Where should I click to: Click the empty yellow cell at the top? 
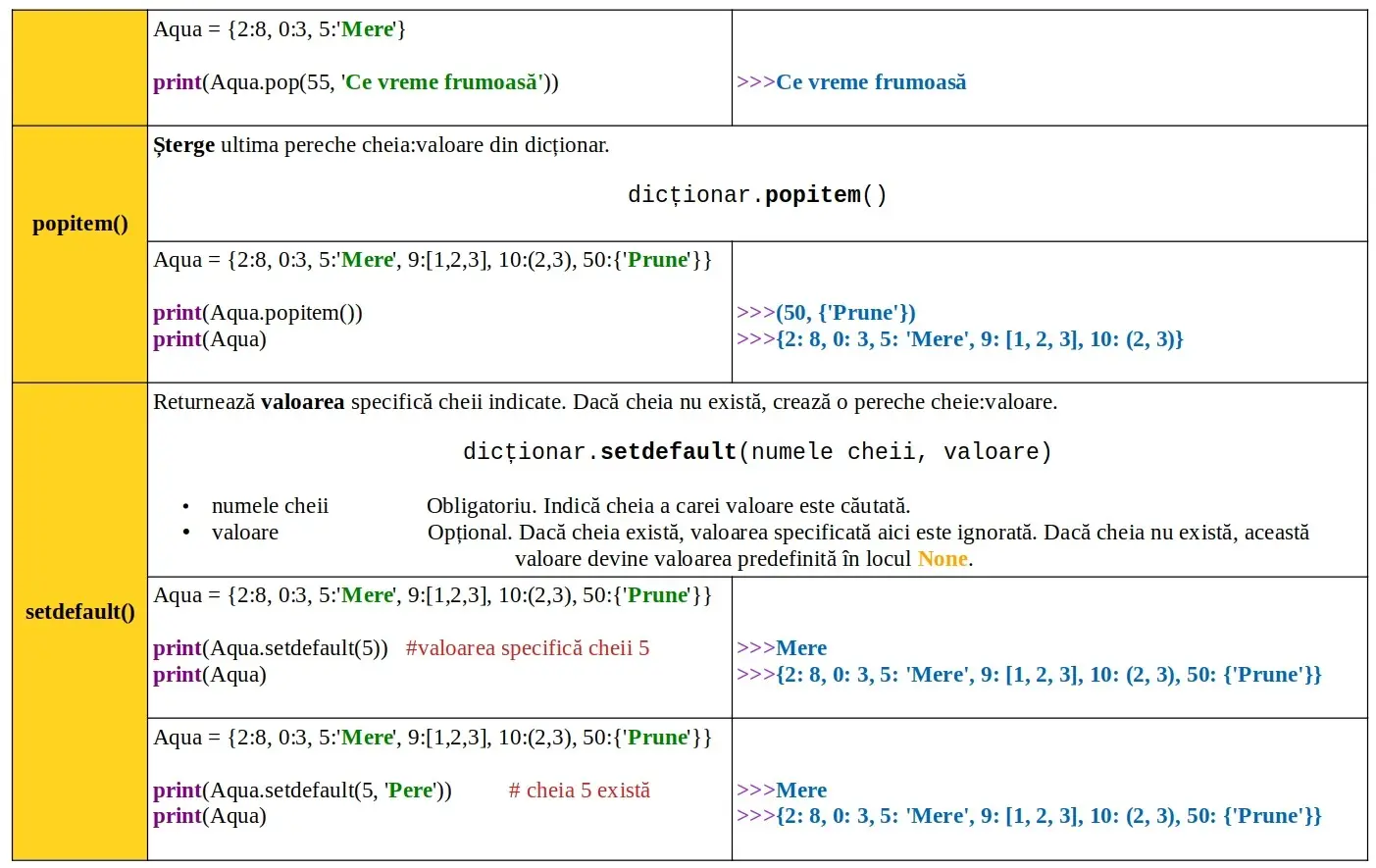79,68
